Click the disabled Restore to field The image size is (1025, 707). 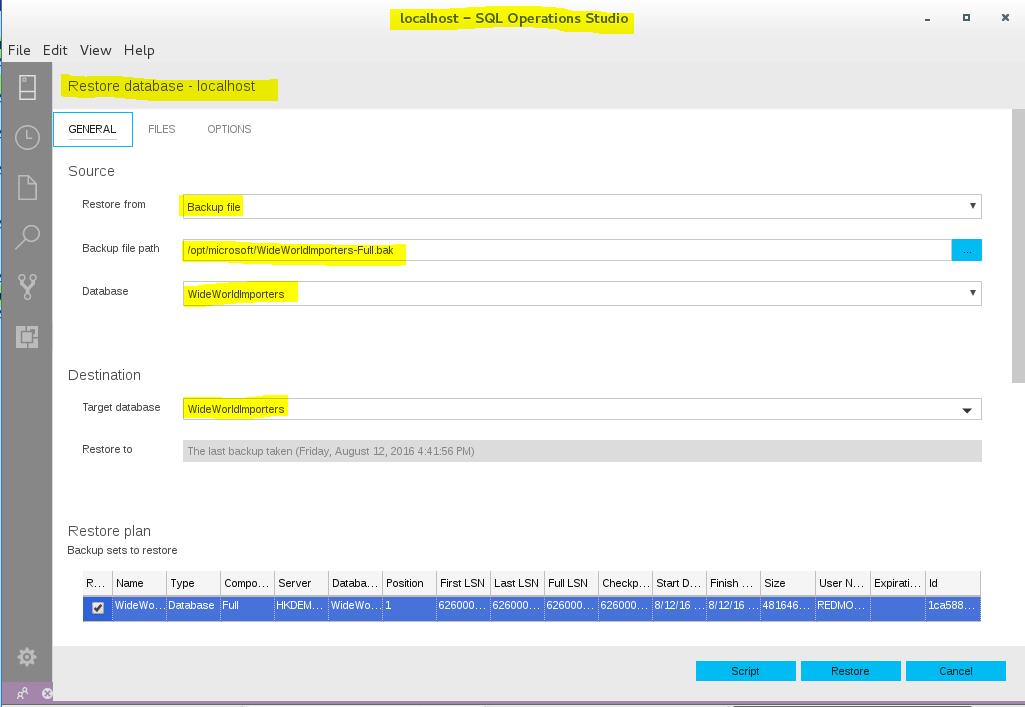coord(582,451)
